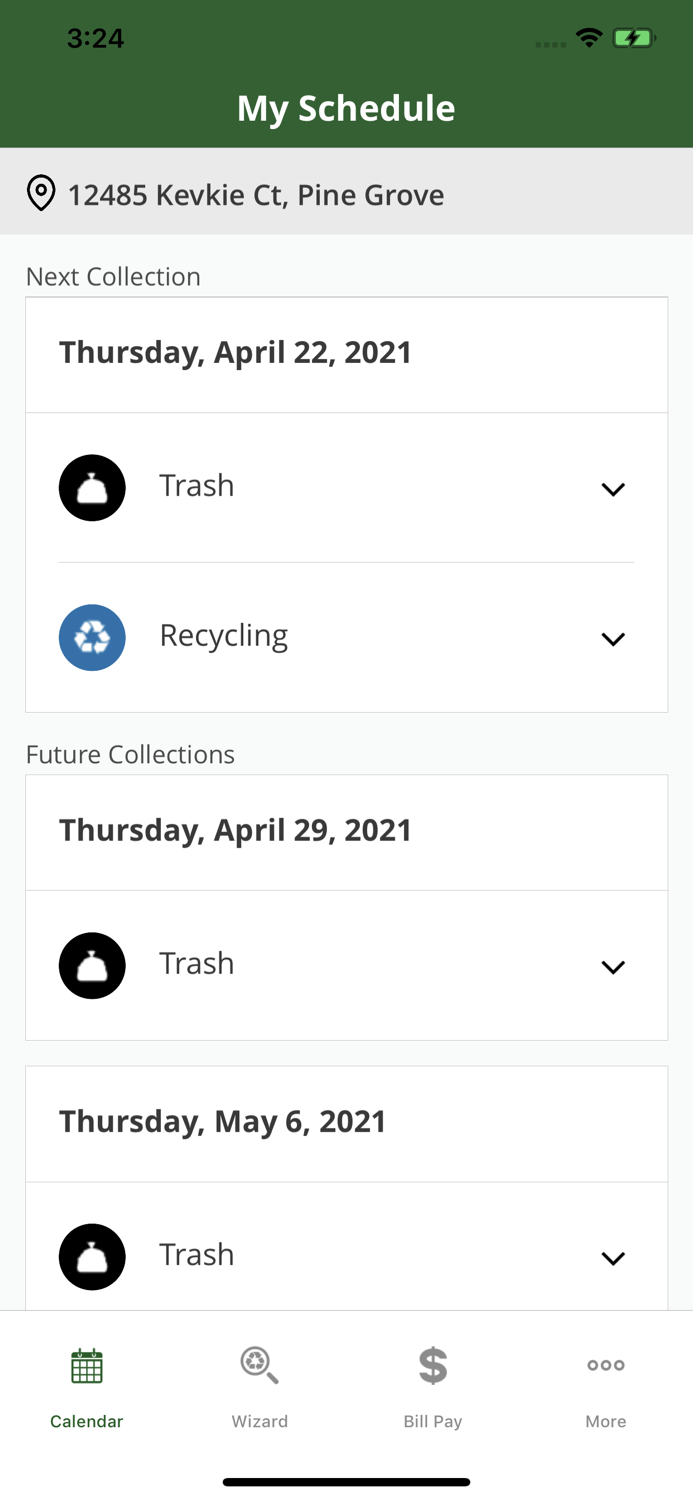The width and height of the screenshot is (693, 1500).
Task: Expand Recycling details for next collection
Action: 614,638
